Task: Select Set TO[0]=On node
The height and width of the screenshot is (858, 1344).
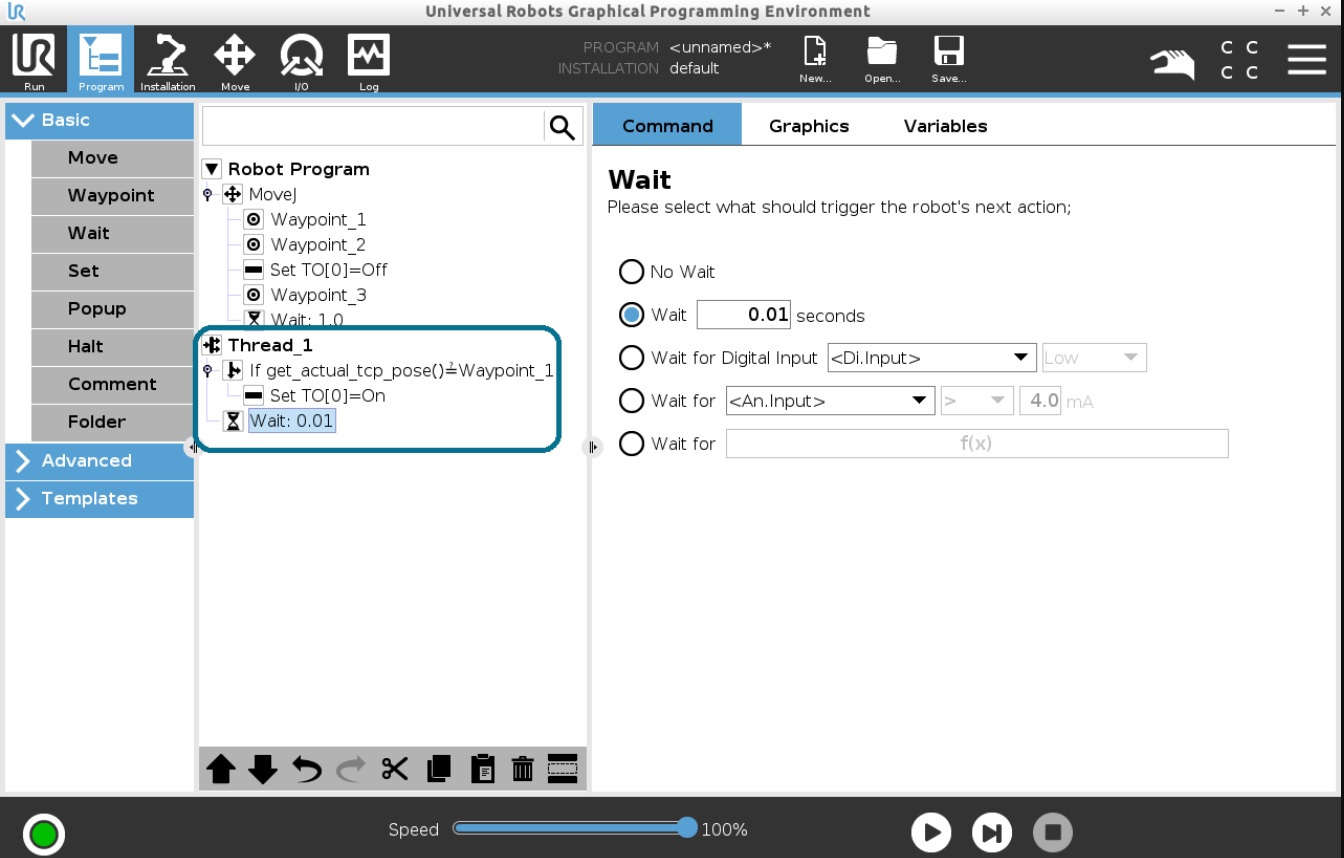Action: pos(327,396)
